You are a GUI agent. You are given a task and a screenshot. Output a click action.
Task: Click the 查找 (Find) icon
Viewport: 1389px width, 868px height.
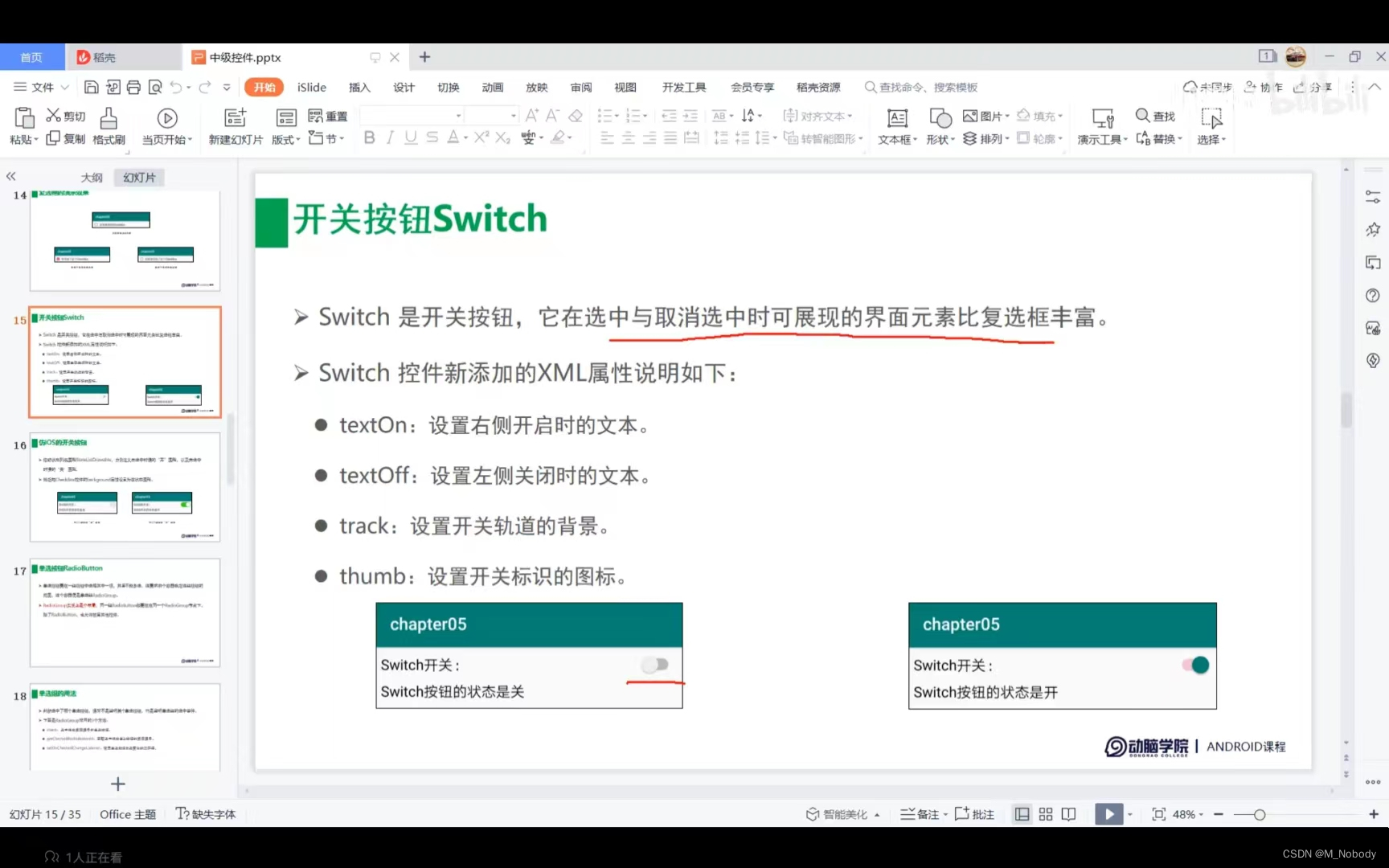coord(1155,116)
